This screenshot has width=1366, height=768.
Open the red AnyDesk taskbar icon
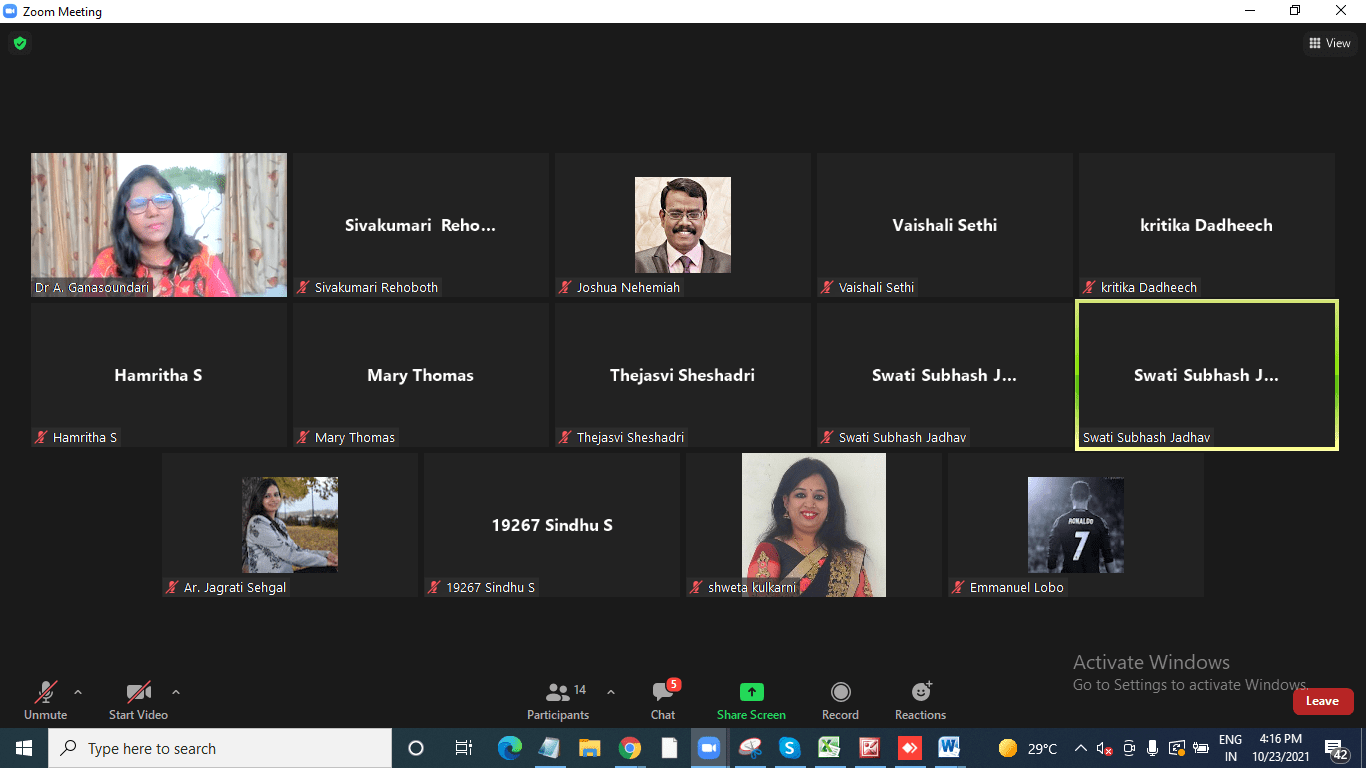[x=909, y=748]
